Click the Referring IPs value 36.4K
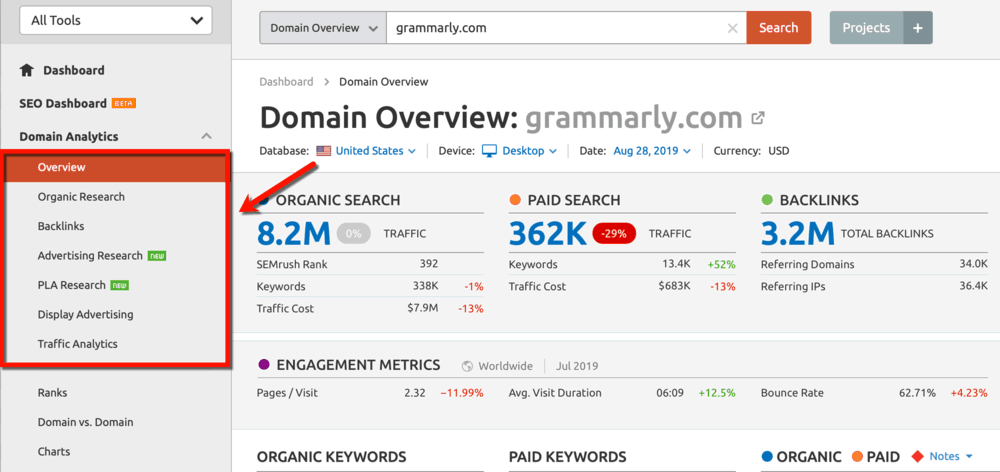This screenshot has height=472, width=1000. point(973,286)
